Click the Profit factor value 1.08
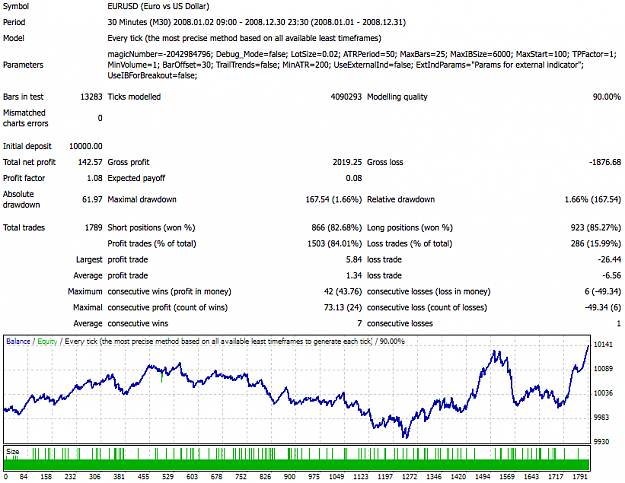The height and width of the screenshot is (483, 625). 94,178
